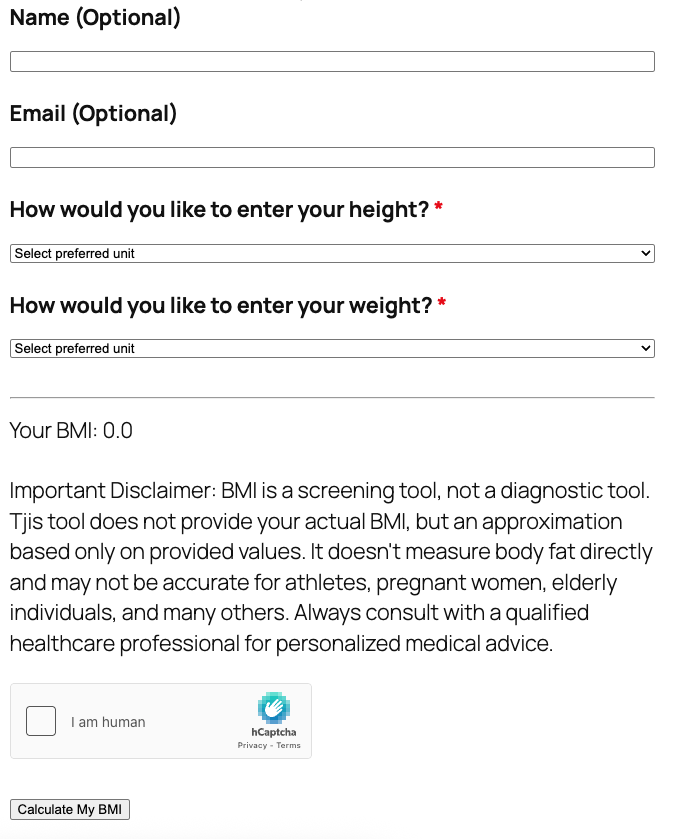
Task: Click the Name (Optional) label
Action: pyautogui.click(x=94, y=17)
